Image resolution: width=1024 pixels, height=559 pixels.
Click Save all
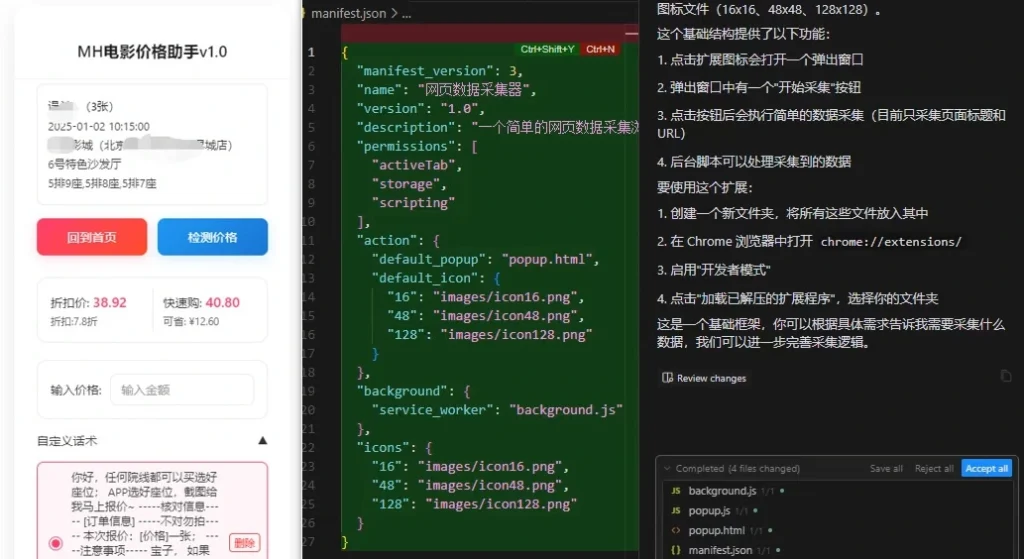pyautogui.click(x=886, y=468)
